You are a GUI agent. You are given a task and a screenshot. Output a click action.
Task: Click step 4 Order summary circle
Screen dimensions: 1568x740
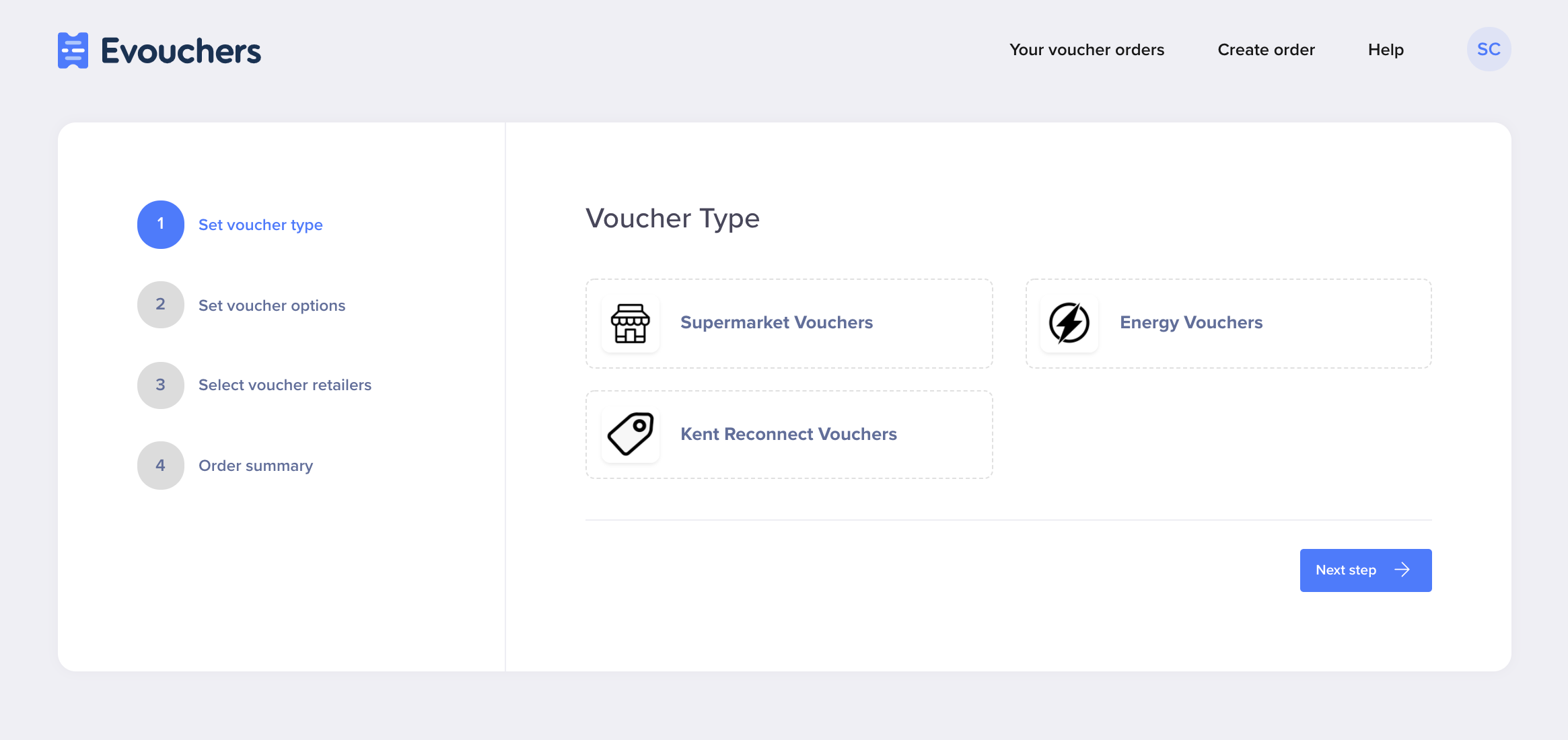(x=161, y=466)
